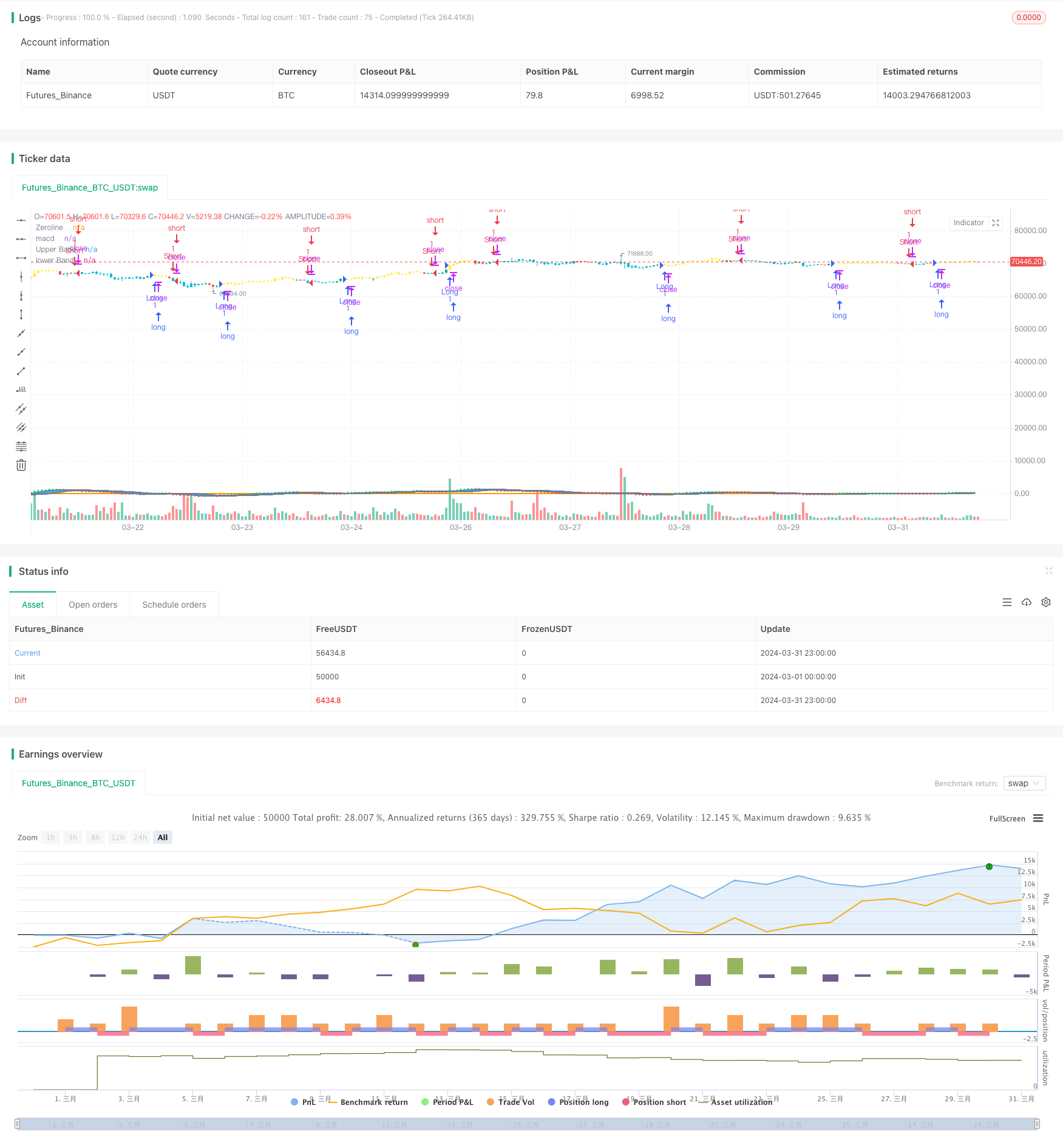Set chart zoom to All
Screen dimensions: 1063x1148
tap(163, 837)
